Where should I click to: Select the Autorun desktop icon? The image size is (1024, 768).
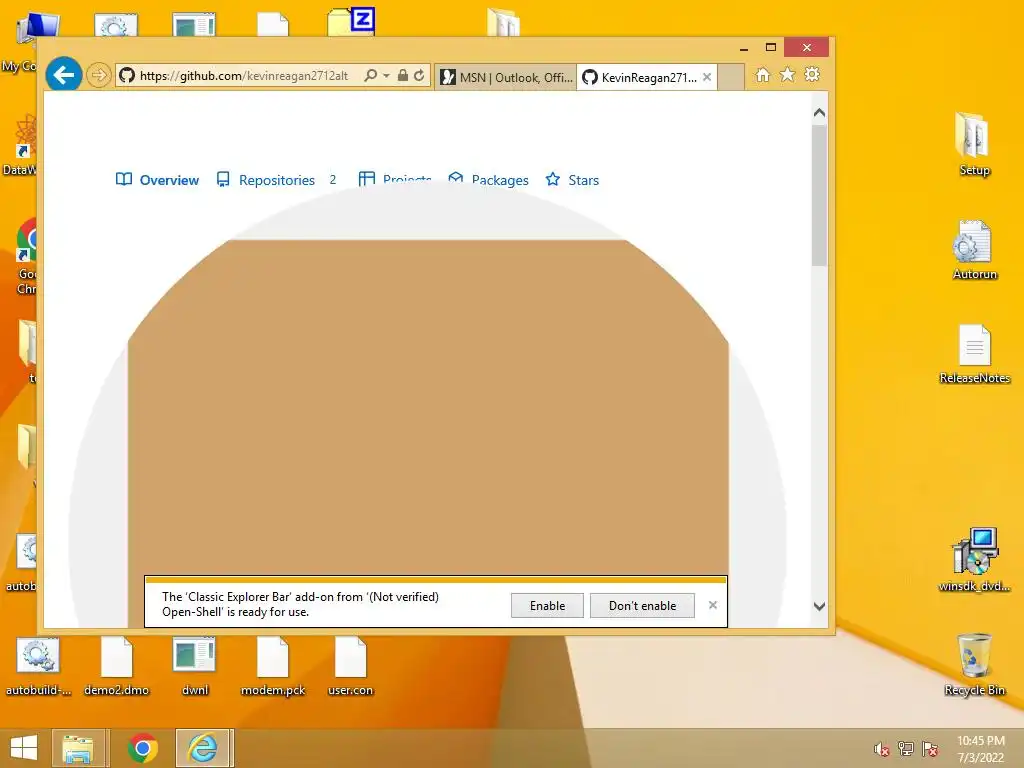[x=974, y=250]
